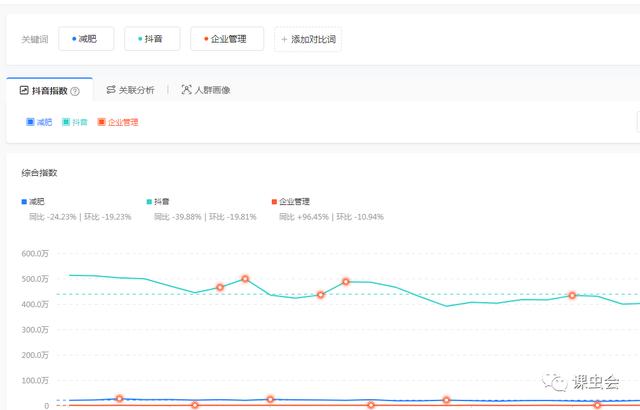Click the 同比 -24.23% statistic under 减肥

(53, 217)
